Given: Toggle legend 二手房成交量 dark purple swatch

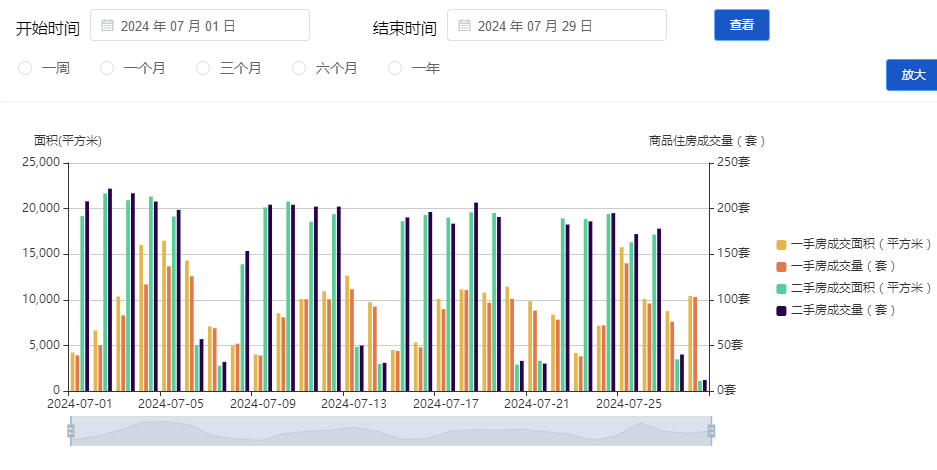Looking at the screenshot, I should [x=781, y=311].
